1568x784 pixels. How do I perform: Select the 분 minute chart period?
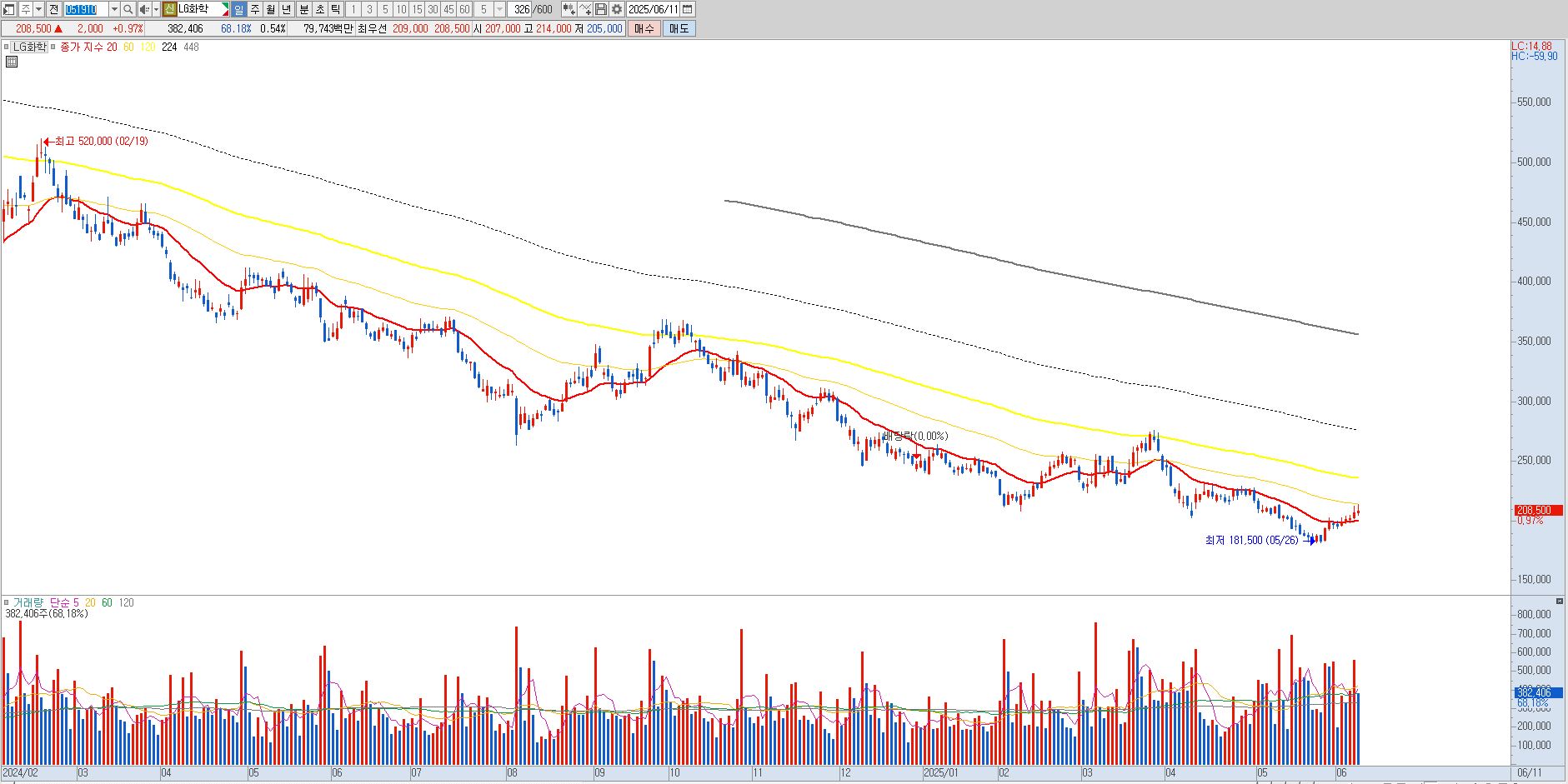[303, 9]
